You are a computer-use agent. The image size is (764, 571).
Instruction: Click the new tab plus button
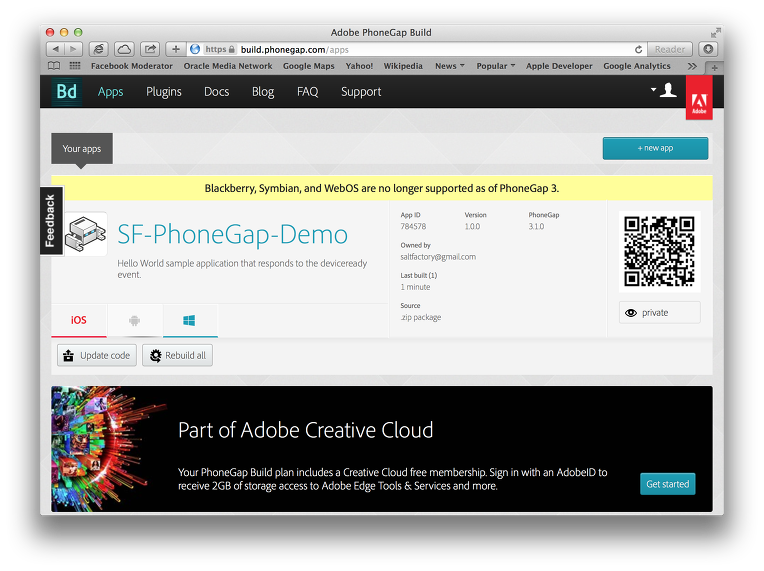[x=714, y=68]
